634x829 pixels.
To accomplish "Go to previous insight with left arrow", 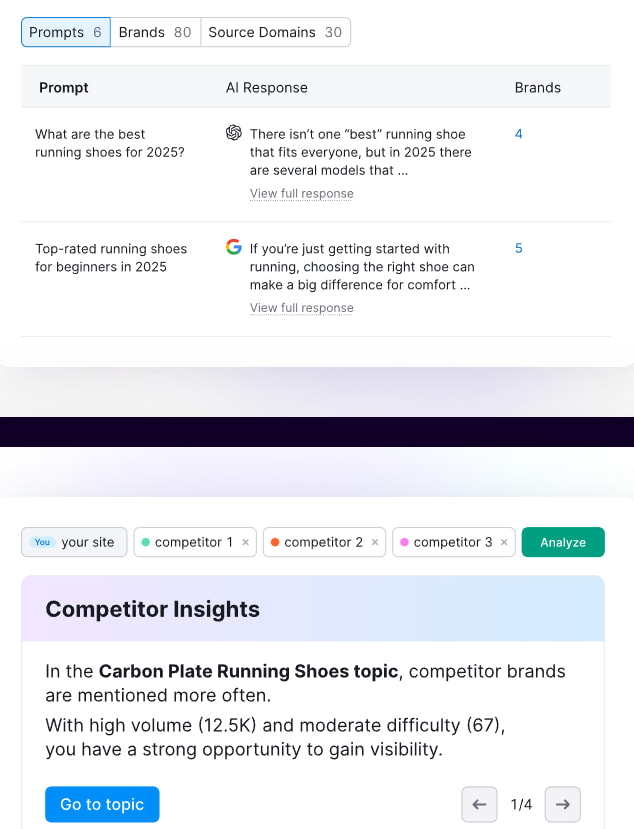I will [479, 804].
